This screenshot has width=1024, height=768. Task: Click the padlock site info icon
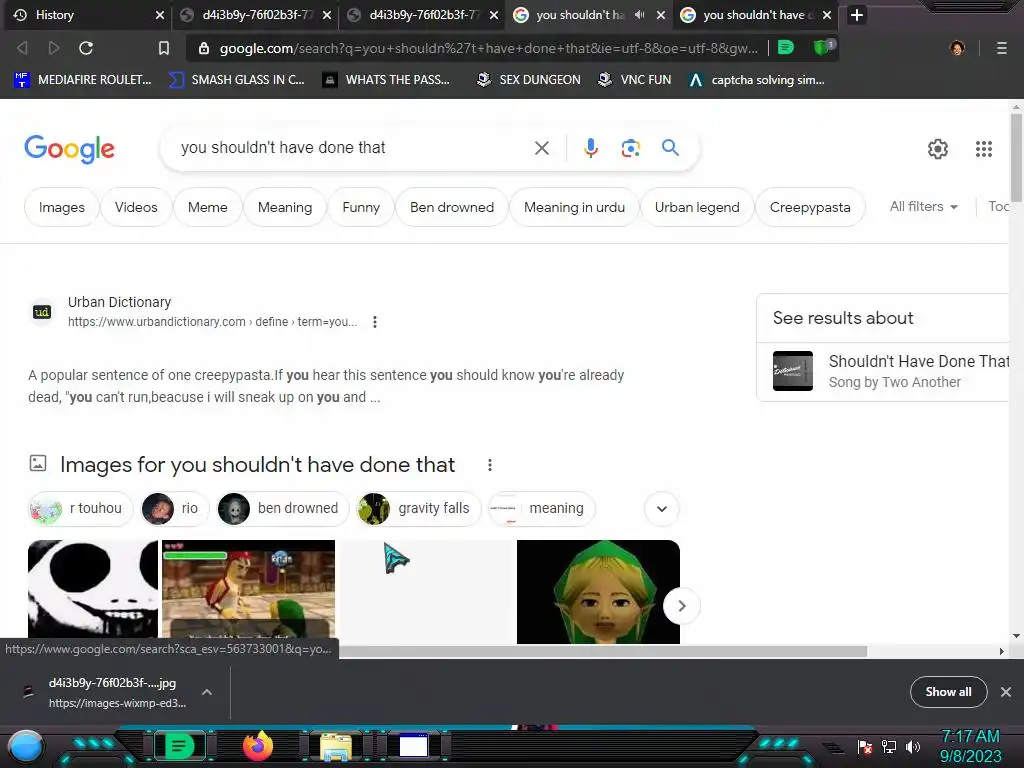pyautogui.click(x=204, y=48)
